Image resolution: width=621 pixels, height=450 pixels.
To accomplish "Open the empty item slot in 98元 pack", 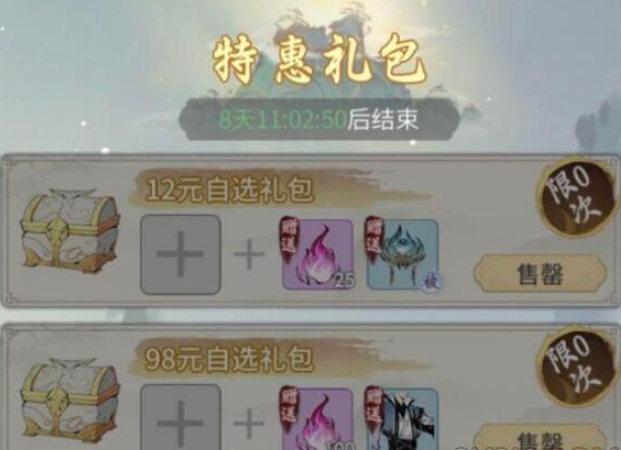I will pyautogui.click(x=181, y=418).
